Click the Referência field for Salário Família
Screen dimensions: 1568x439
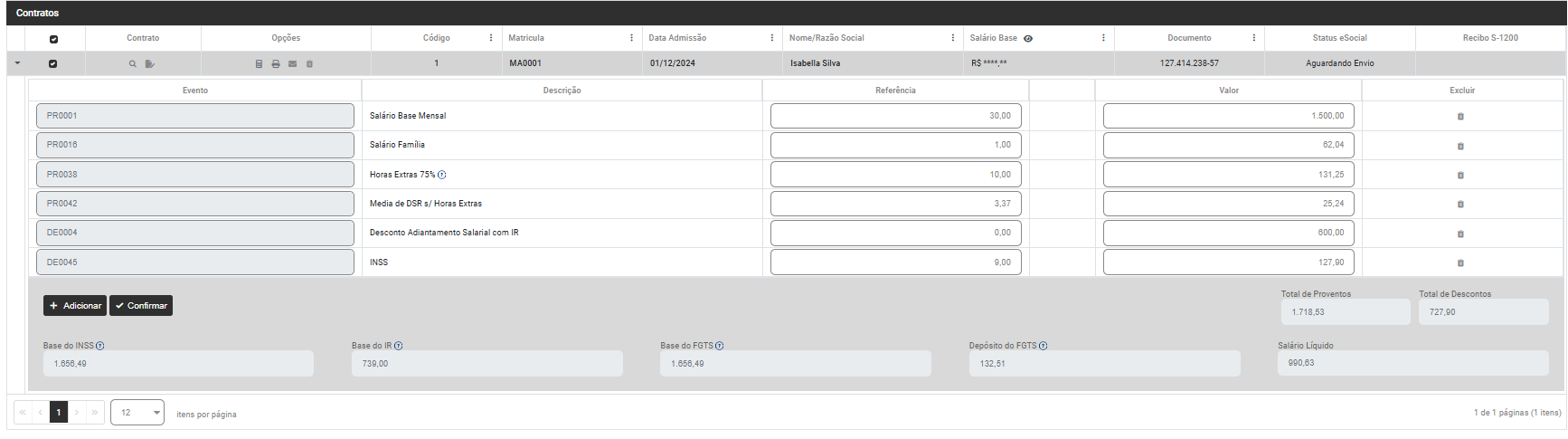coord(896,145)
